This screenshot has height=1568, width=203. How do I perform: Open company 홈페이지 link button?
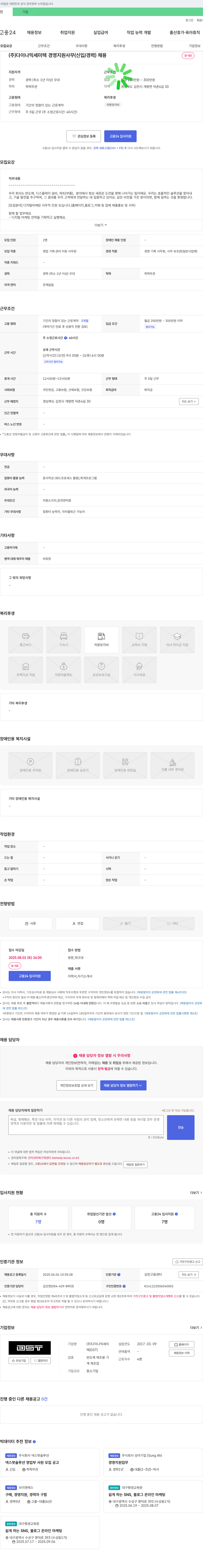click(x=182, y=1345)
